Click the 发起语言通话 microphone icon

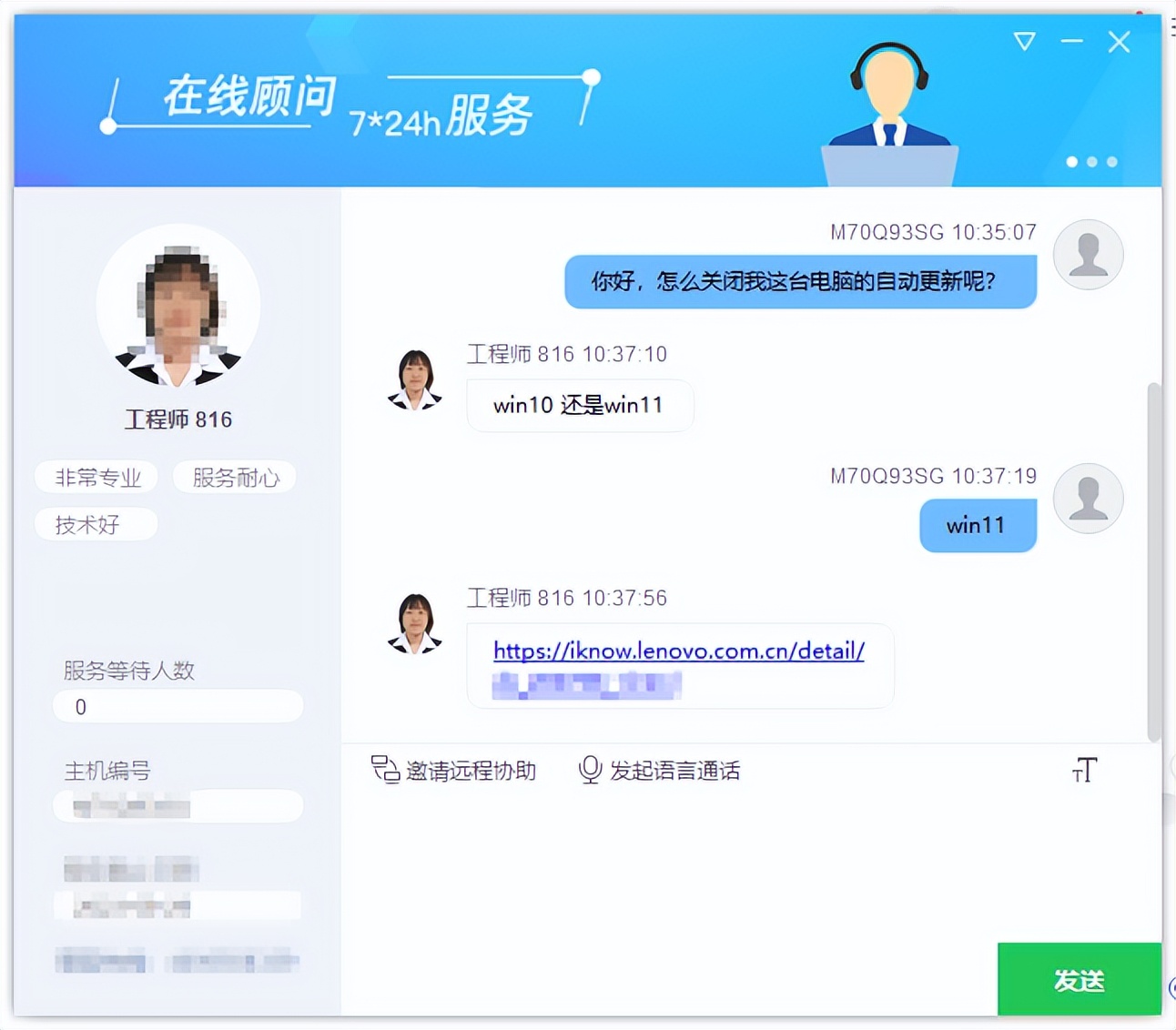click(588, 770)
